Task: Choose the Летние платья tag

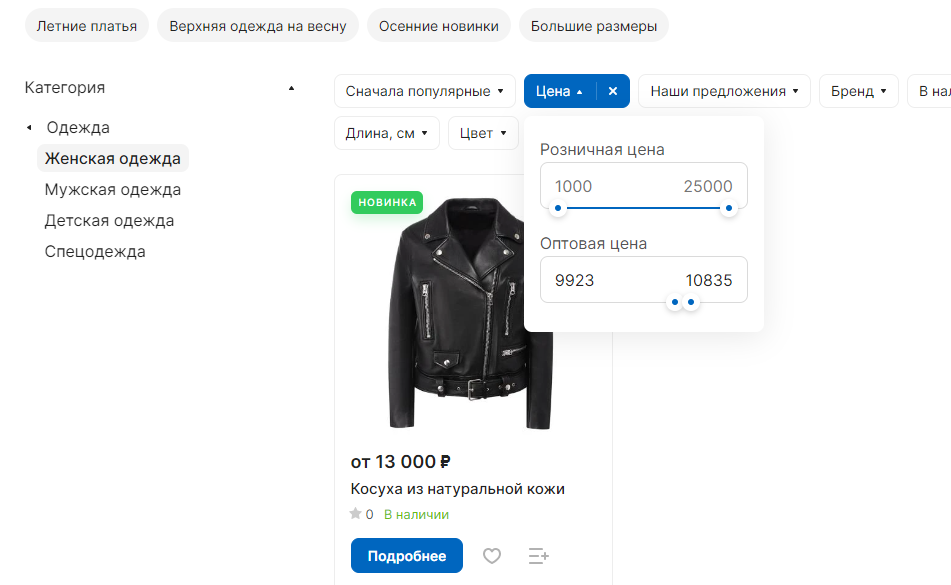Action: click(87, 26)
